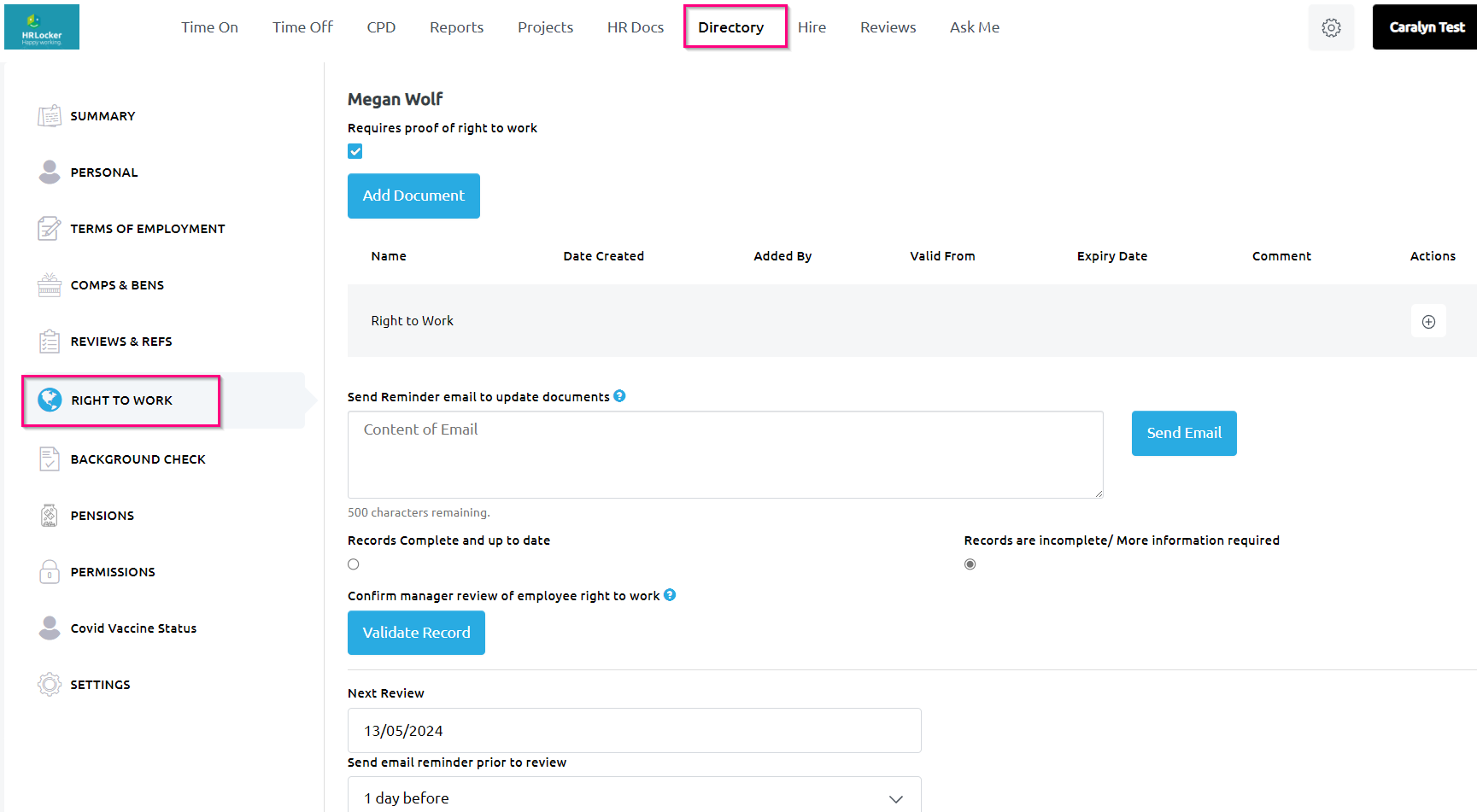Select Records are incomplete radio button
This screenshot has width=1477, height=812.
pos(970,564)
